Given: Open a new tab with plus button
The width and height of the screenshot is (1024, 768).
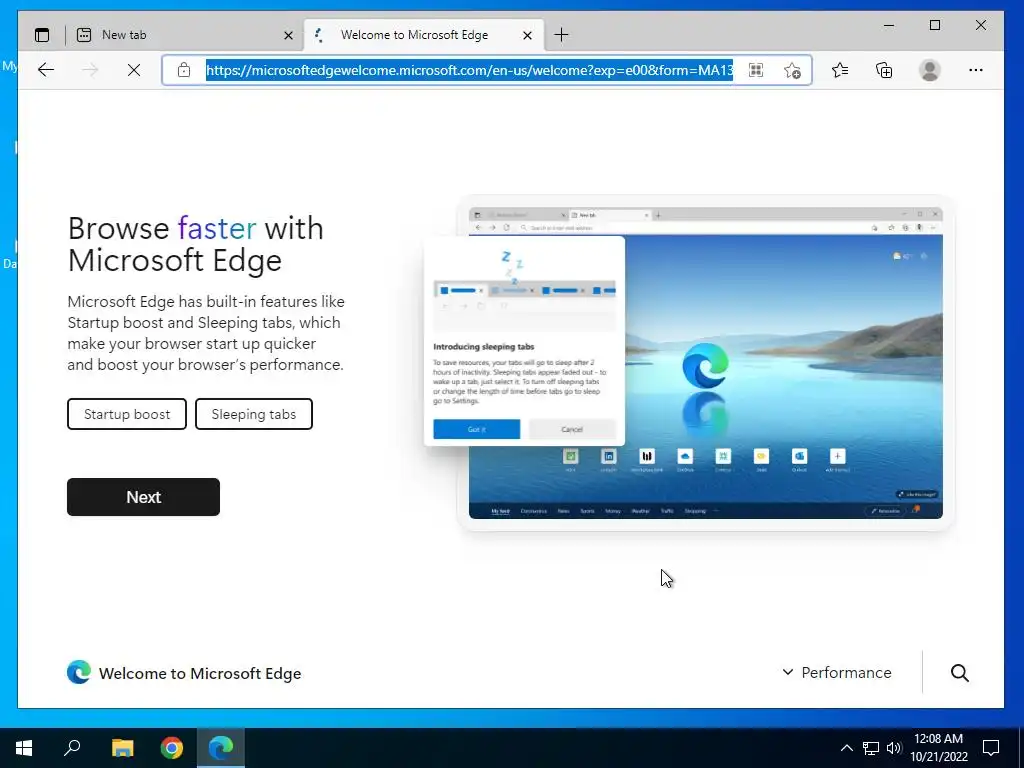Looking at the screenshot, I should tap(561, 35).
